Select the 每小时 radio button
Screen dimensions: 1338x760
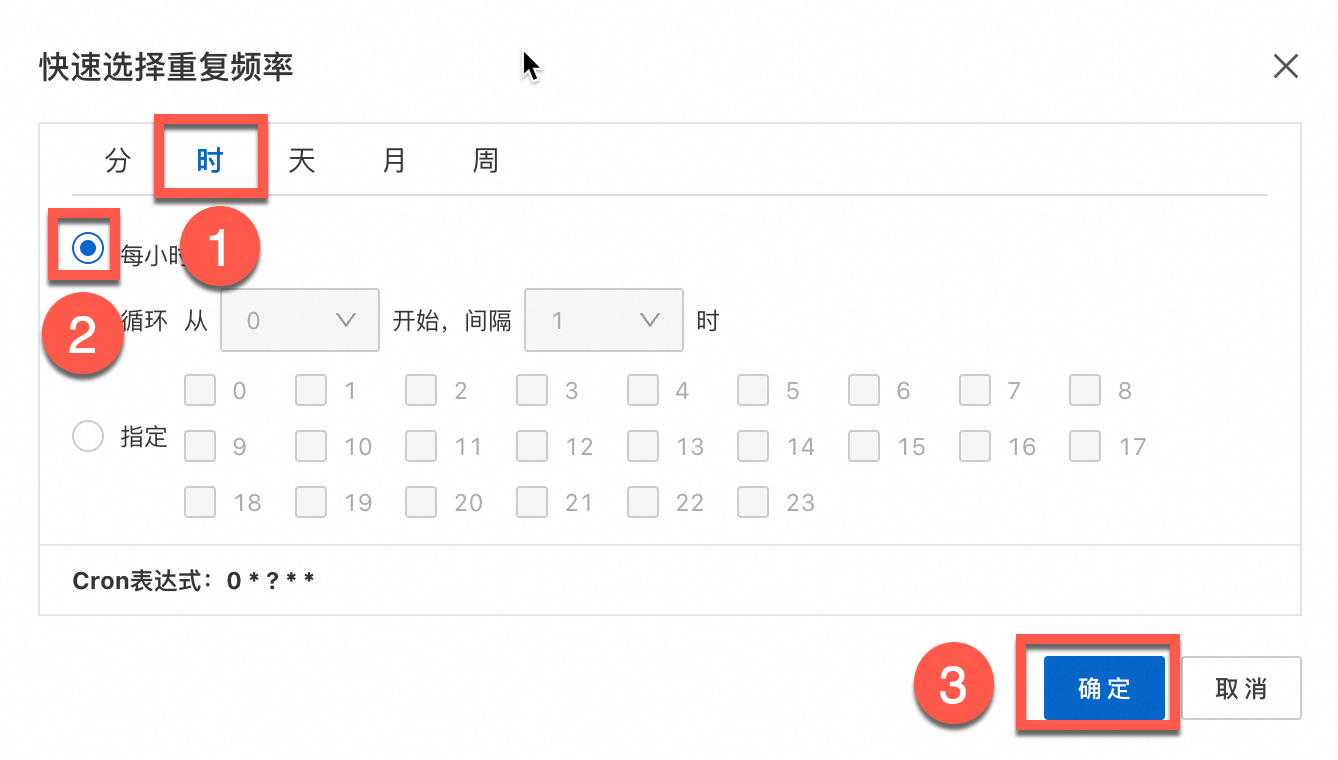pyautogui.click(x=89, y=248)
